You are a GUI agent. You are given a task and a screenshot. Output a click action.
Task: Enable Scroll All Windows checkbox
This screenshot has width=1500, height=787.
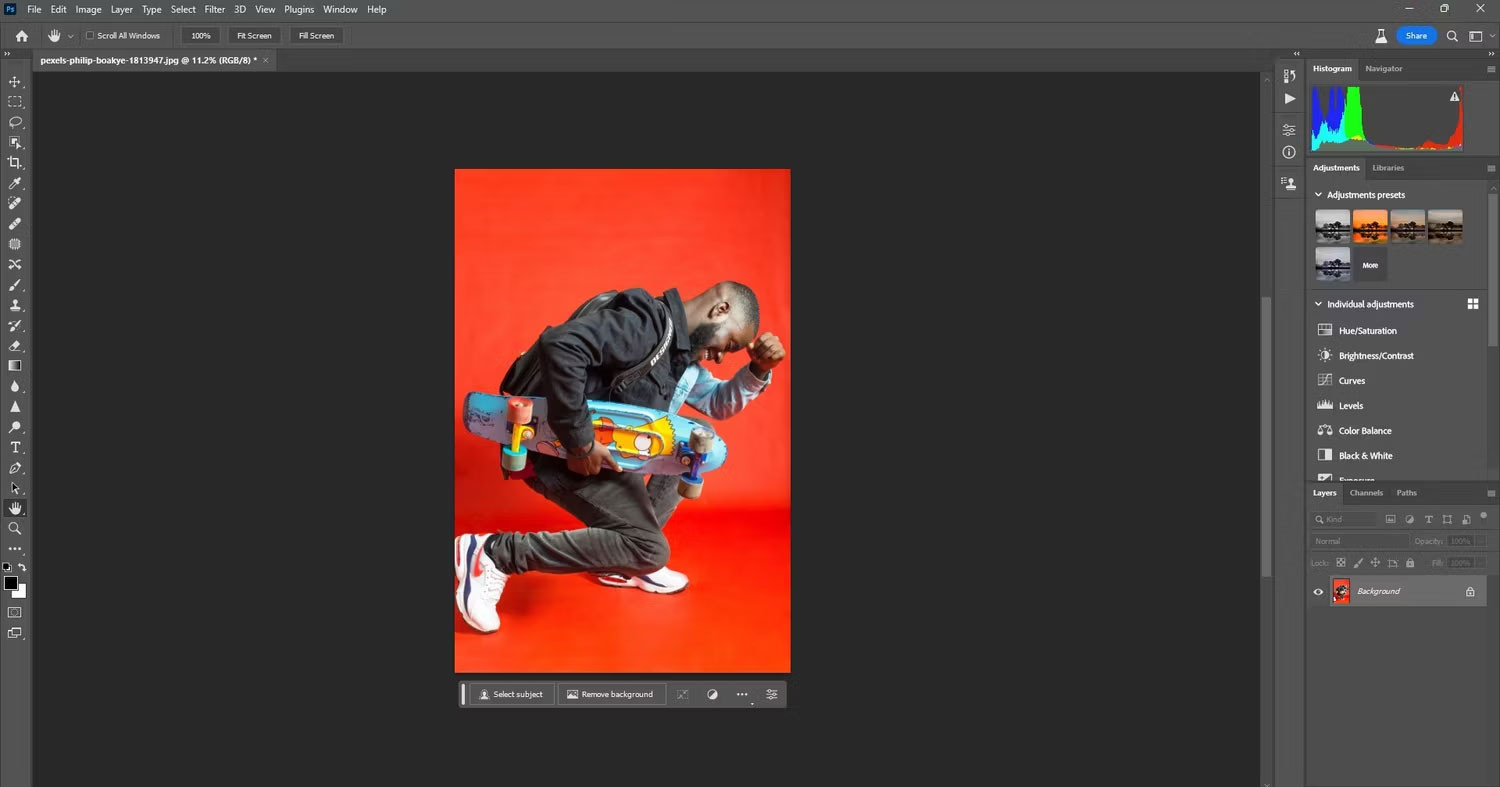[x=90, y=36]
